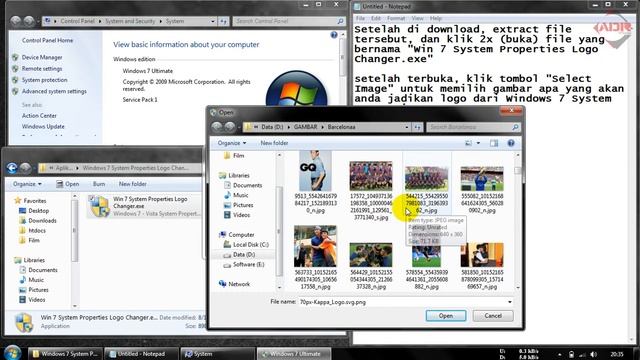This screenshot has width=640, height=360.
Task: Click the back arrow in the Open dialog
Action: tap(217, 127)
